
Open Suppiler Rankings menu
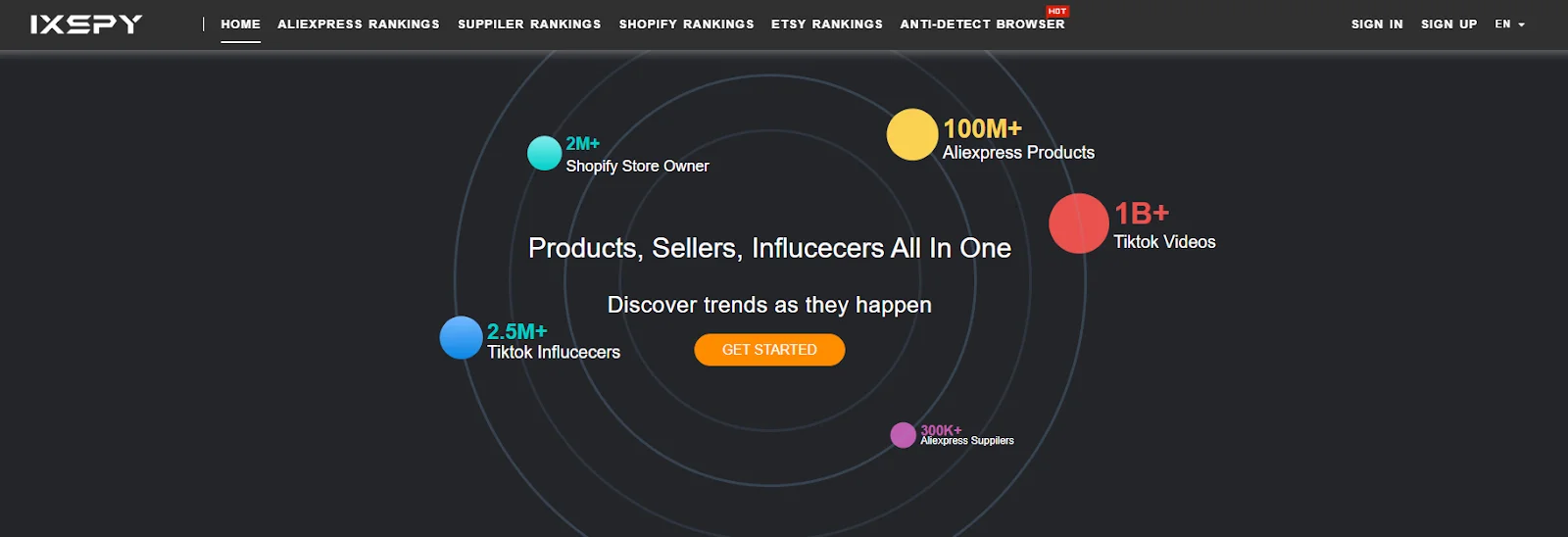[529, 24]
